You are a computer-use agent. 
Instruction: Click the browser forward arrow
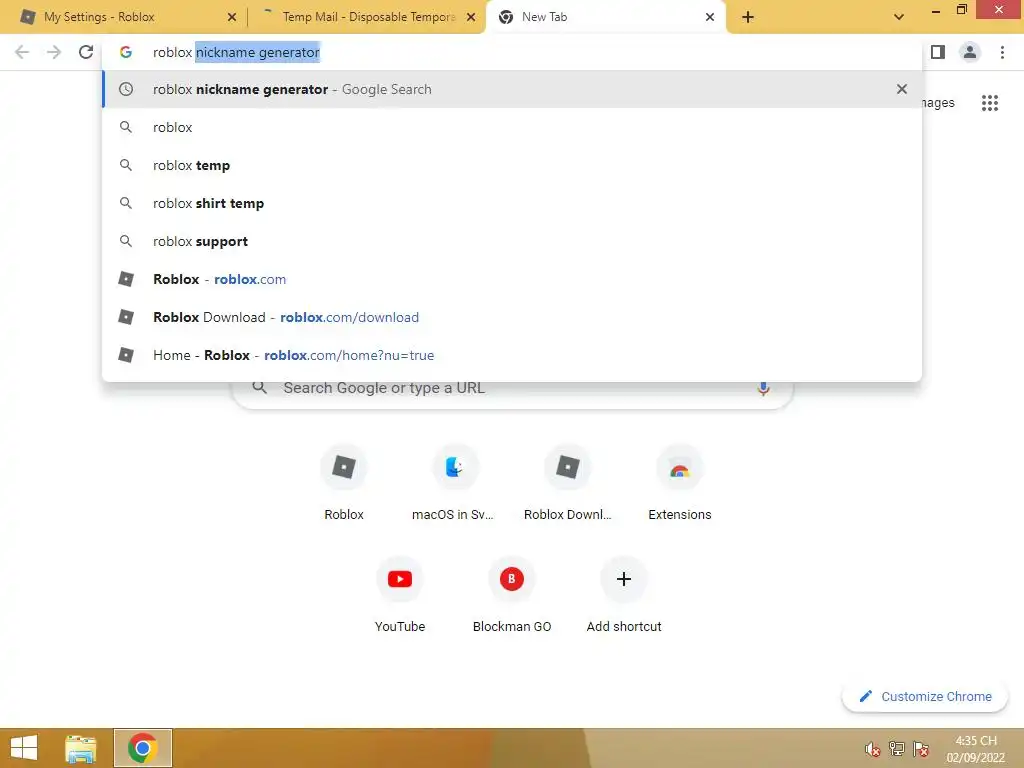(54, 52)
